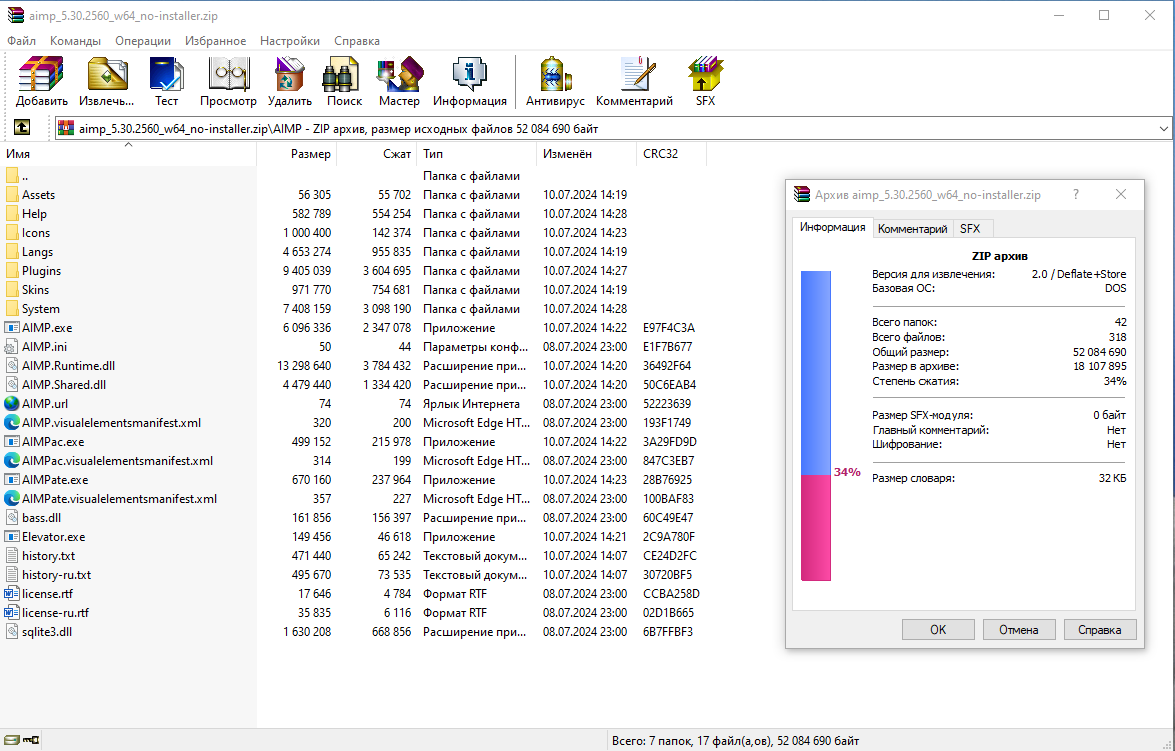The image size is (1175, 751).
Task: Close the archive info dialog
Action: (1120, 194)
